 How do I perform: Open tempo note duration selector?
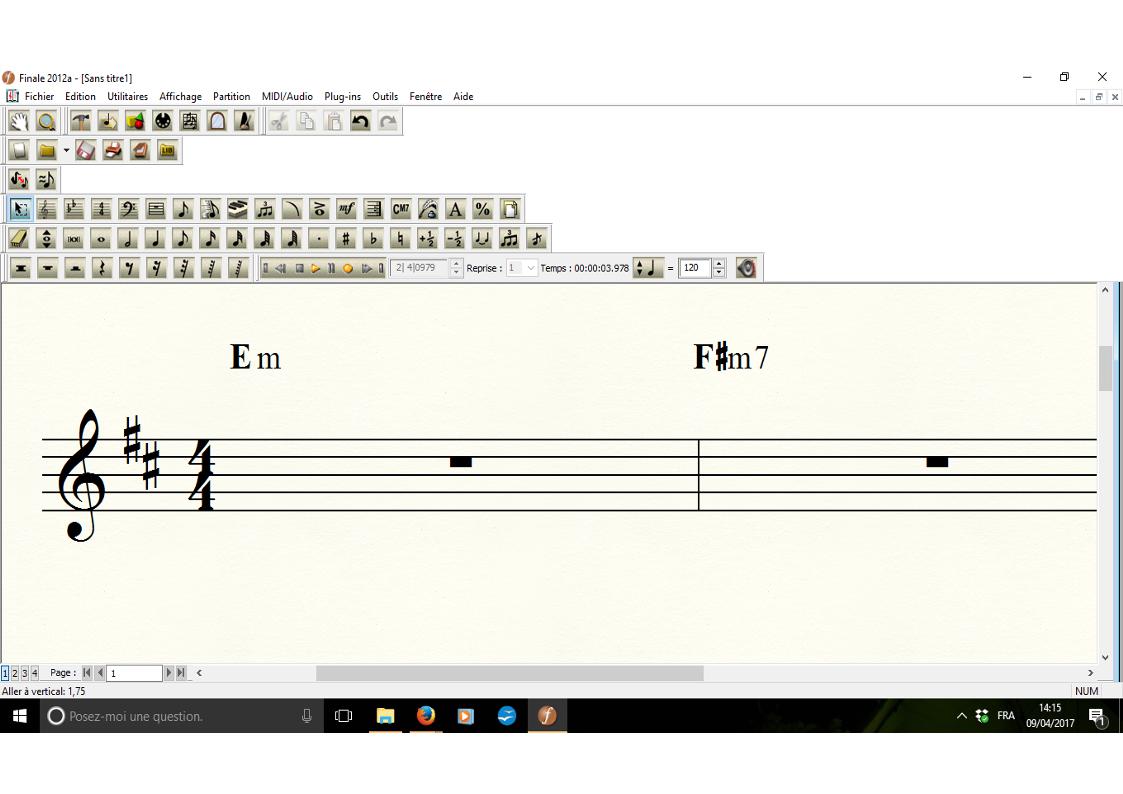click(x=649, y=268)
